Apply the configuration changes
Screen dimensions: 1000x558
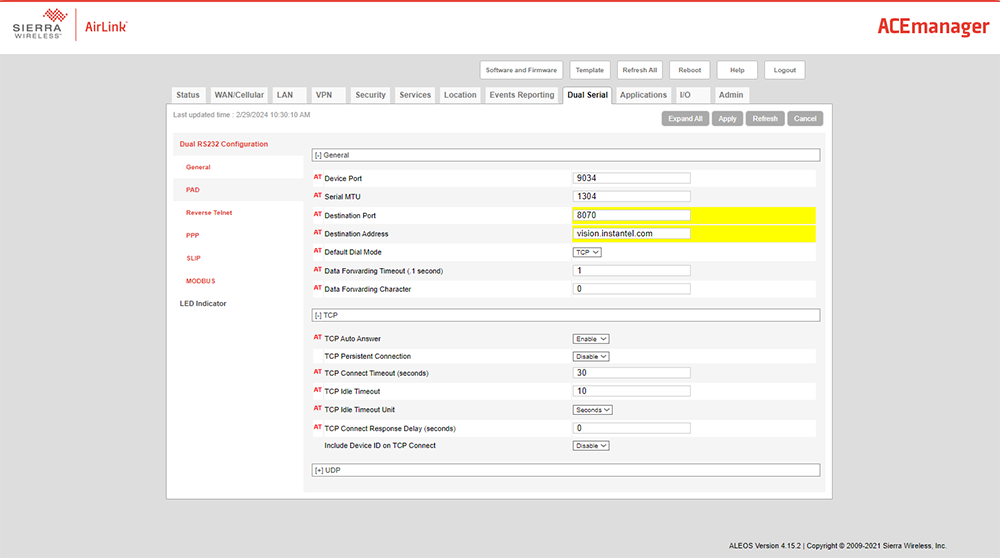coord(727,119)
